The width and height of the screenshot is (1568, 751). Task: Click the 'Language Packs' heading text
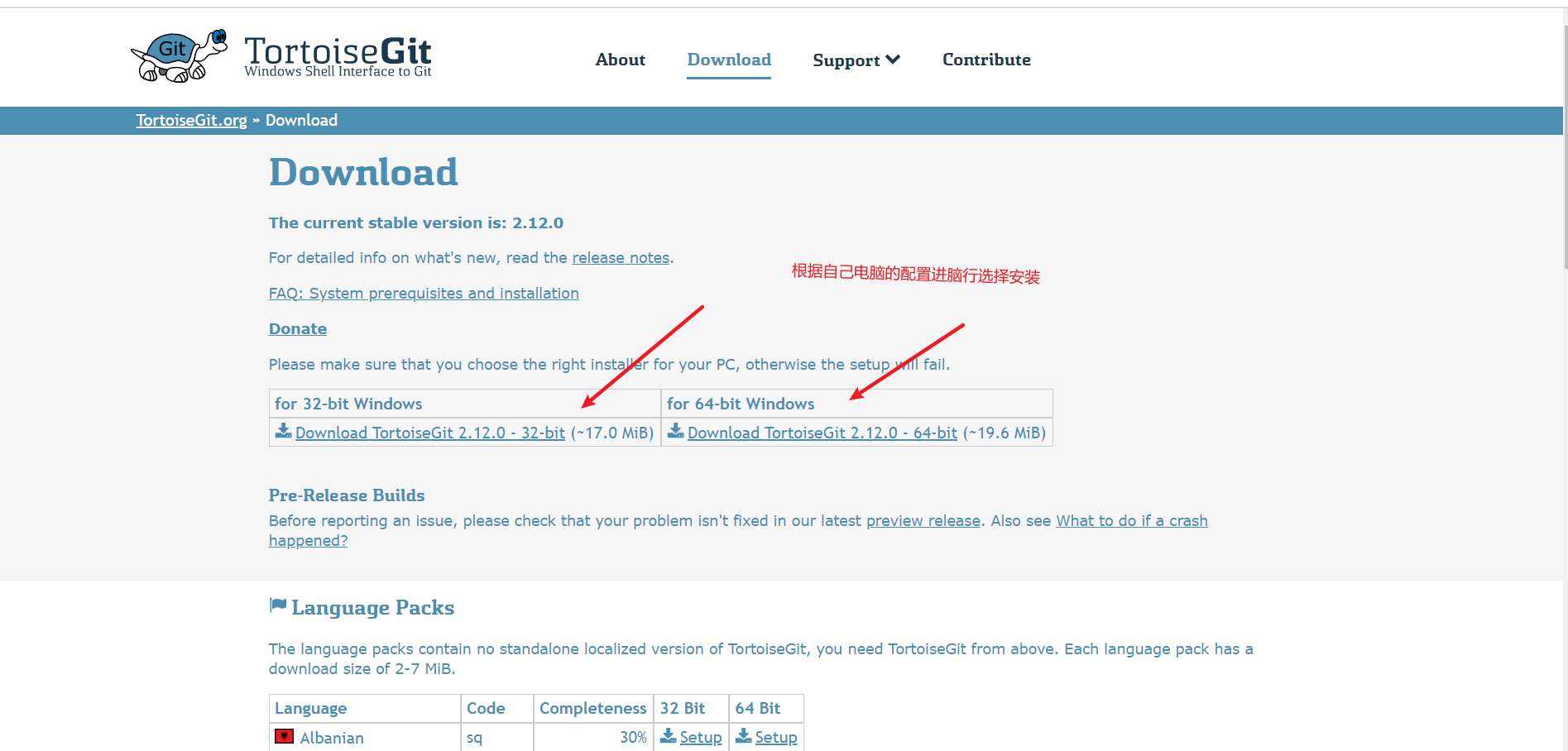(x=373, y=608)
